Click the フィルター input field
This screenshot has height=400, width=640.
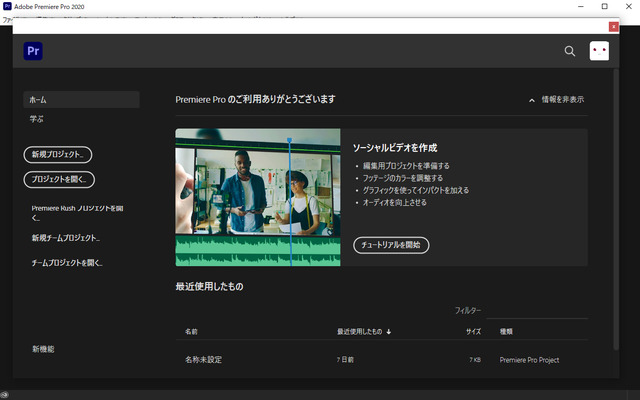click(x=538, y=311)
